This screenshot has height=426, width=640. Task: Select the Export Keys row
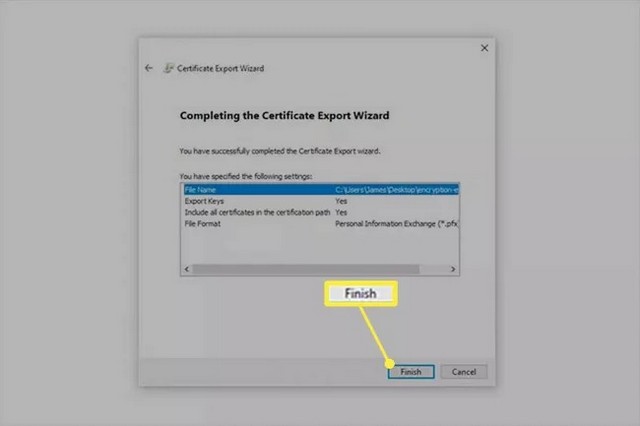(x=320, y=201)
